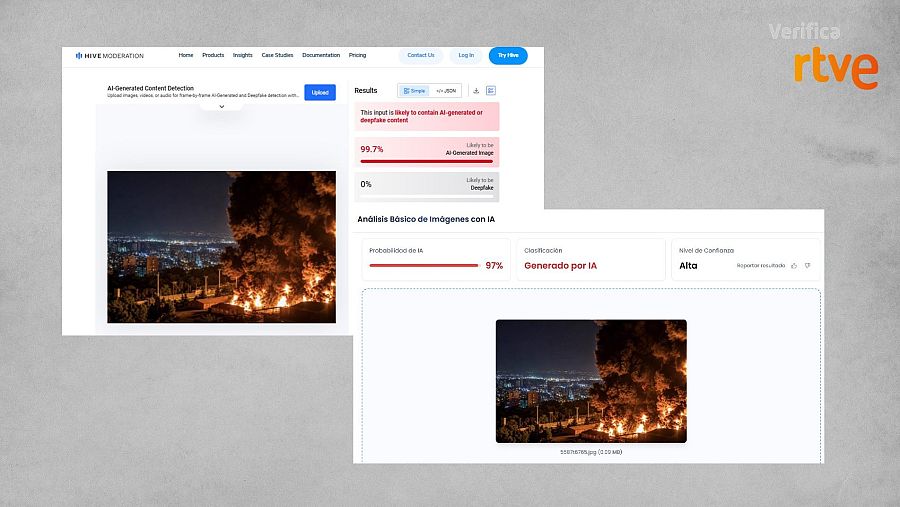Click the Contact Us button
Screen dimensions: 900x507
pos(421,56)
